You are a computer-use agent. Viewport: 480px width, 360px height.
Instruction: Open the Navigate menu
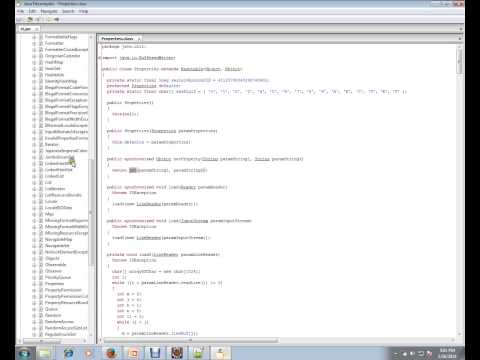pyautogui.click(x=49, y=11)
